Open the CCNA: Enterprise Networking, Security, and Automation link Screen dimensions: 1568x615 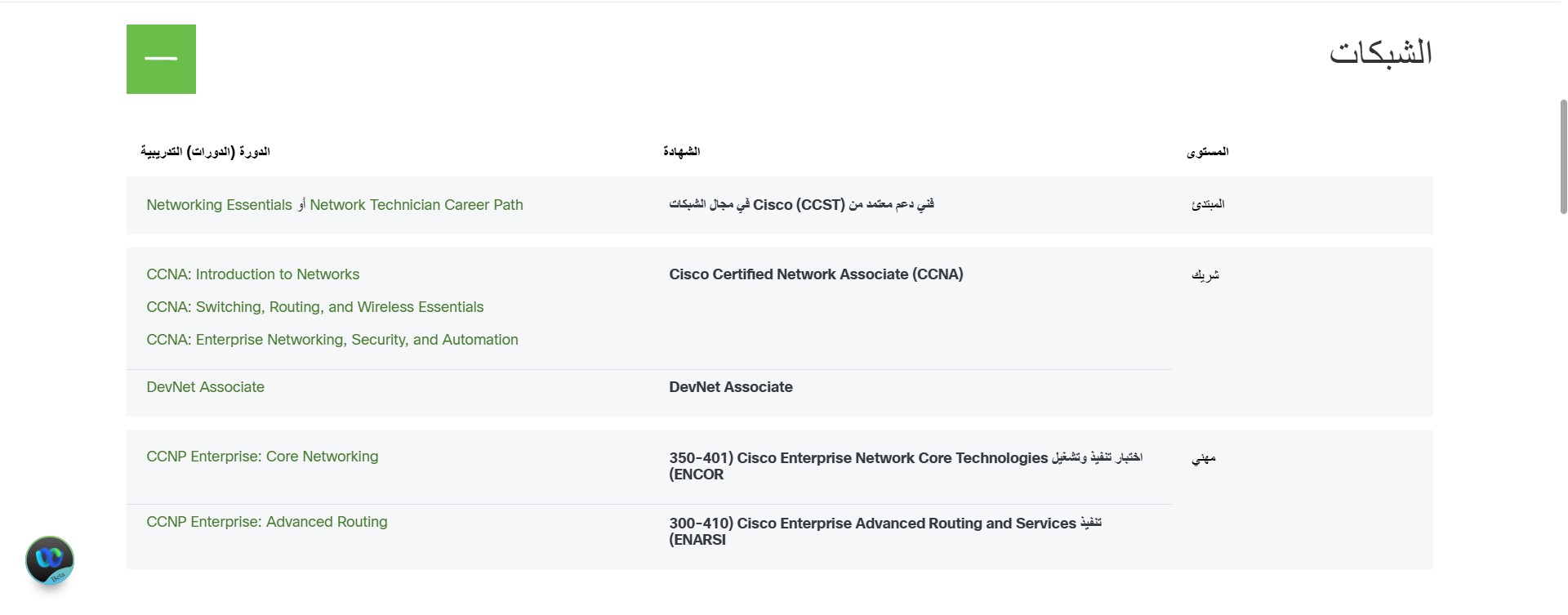(x=332, y=340)
